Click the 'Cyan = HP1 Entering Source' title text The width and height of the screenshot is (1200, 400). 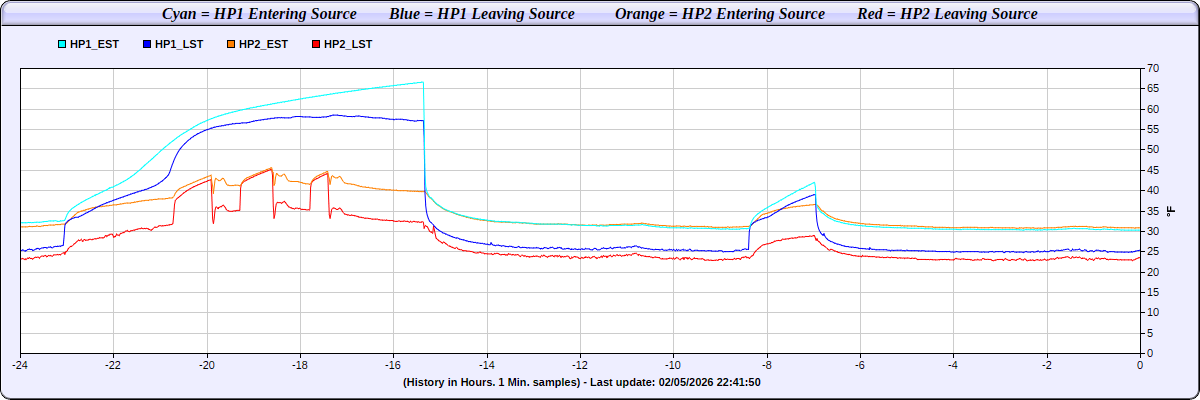(259, 14)
